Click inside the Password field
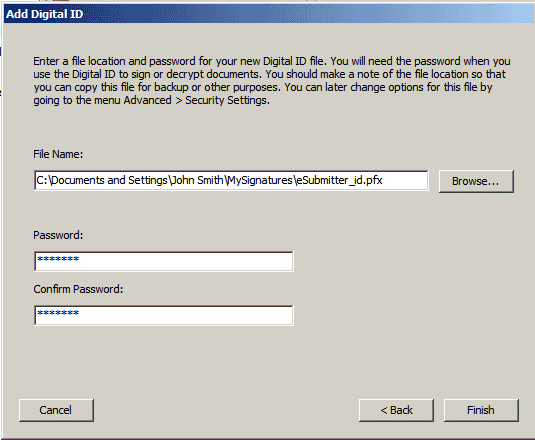535x440 pixels. [x=163, y=261]
